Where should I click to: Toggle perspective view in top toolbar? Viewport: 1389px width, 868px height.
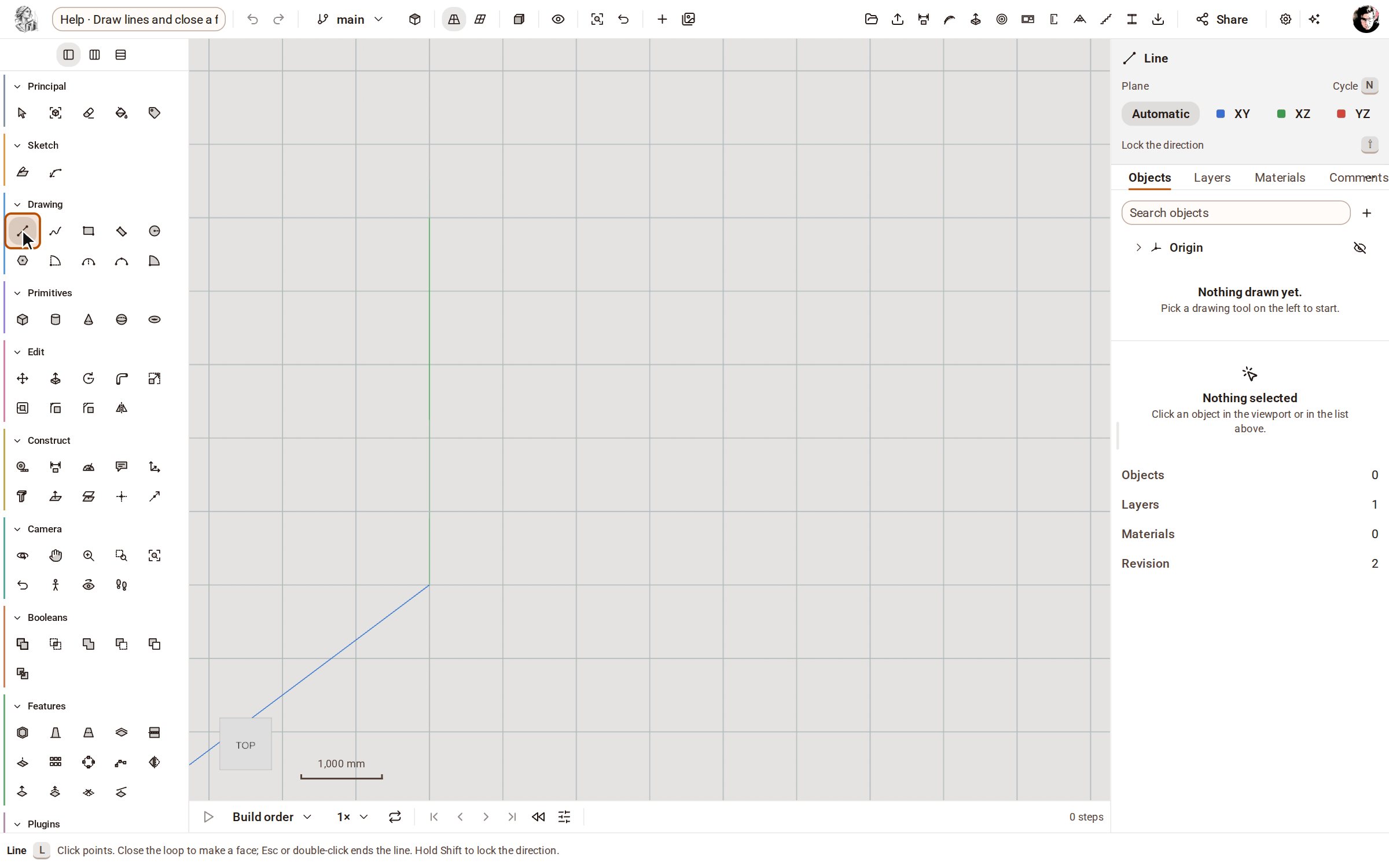454,19
